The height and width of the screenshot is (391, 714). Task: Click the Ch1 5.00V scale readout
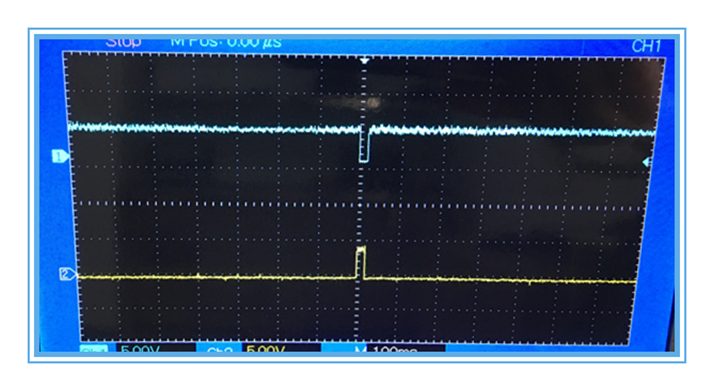click(140, 349)
